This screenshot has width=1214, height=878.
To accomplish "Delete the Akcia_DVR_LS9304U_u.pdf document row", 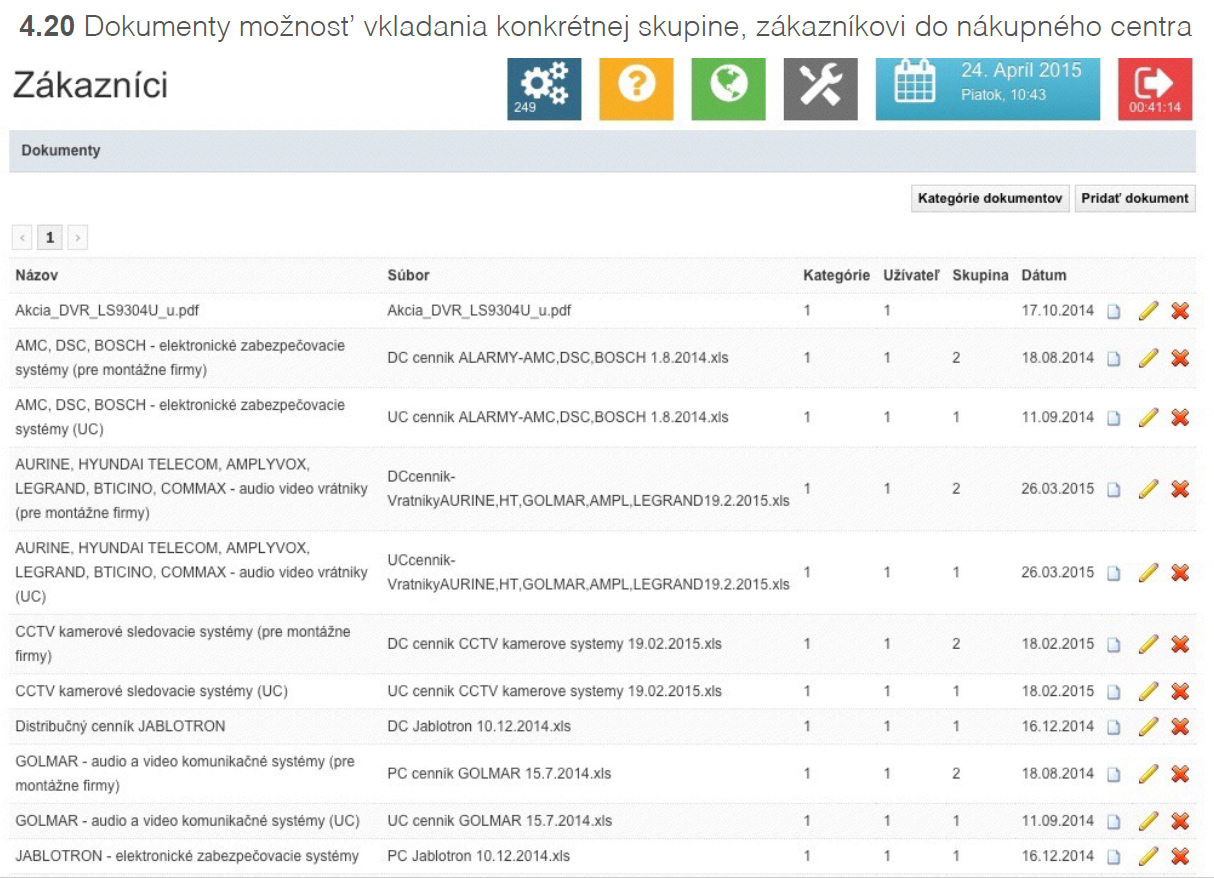I will [1180, 311].
